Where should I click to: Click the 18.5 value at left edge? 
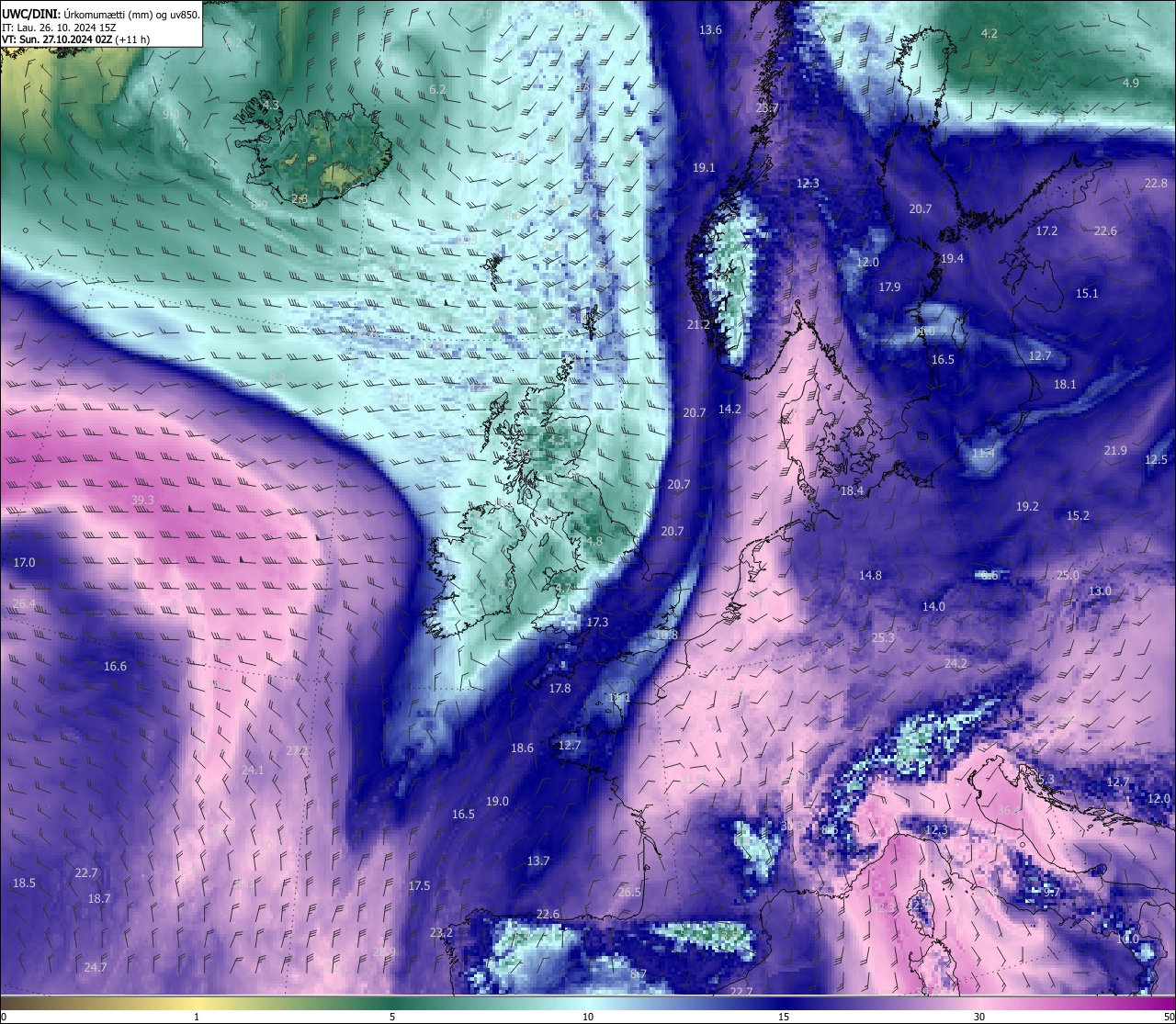[24, 883]
